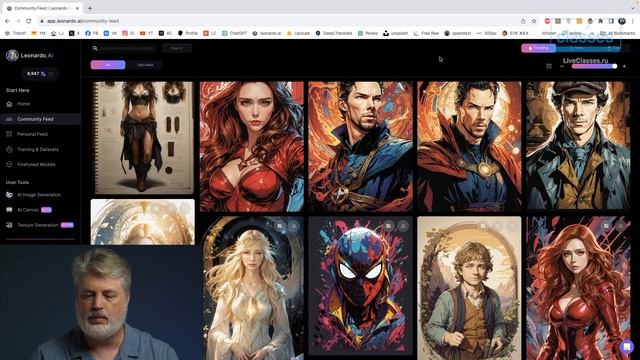
Task: Click the Search button
Action: point(177,48)
